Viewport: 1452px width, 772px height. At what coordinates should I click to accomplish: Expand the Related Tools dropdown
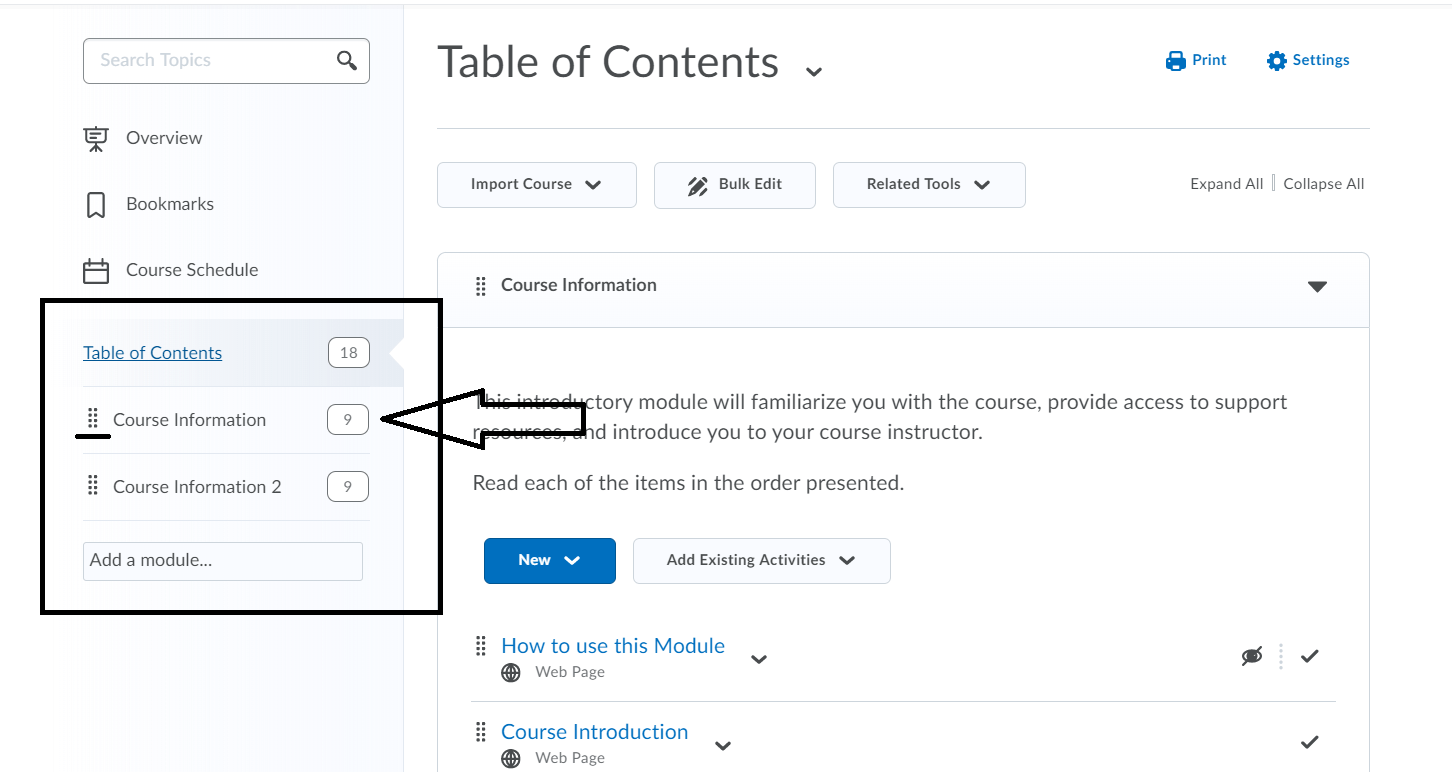(x=928, y=185)
